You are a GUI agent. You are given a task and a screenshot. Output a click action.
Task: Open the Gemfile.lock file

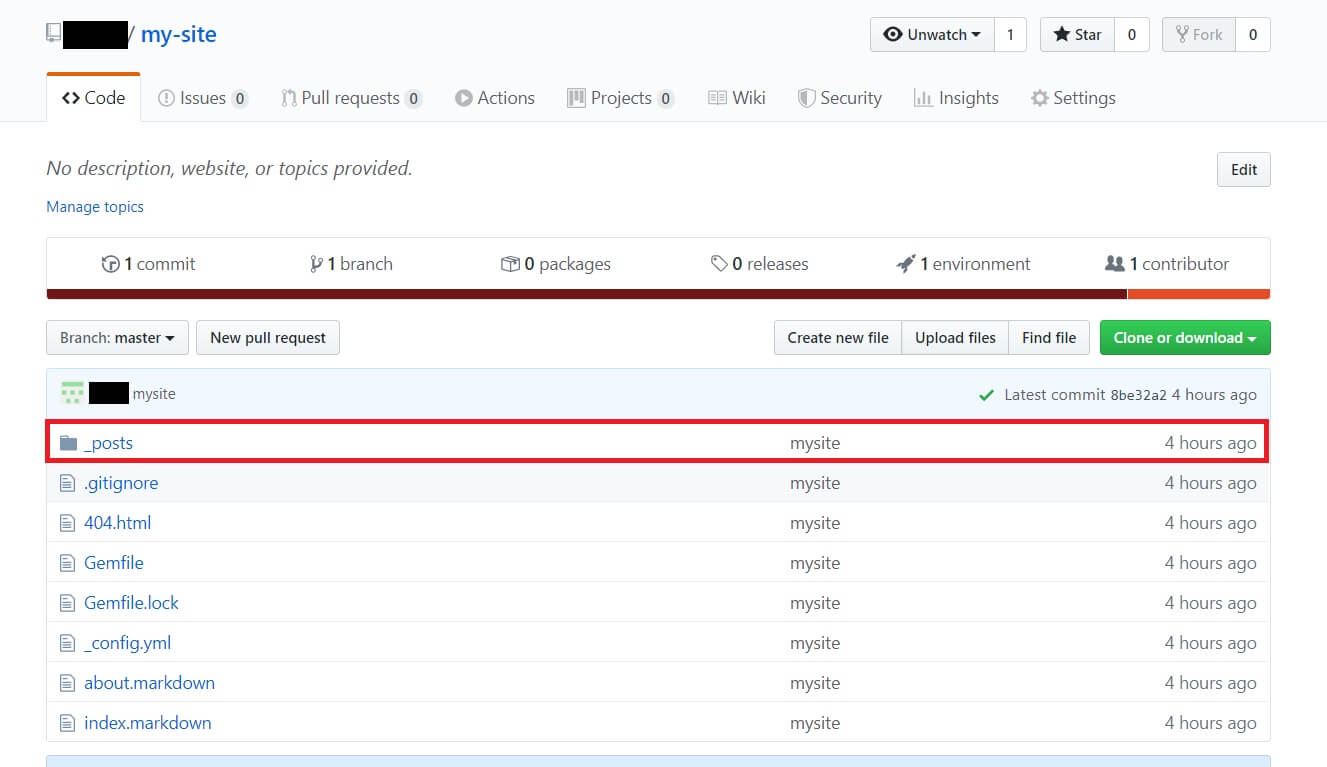[x=131, y=603]
